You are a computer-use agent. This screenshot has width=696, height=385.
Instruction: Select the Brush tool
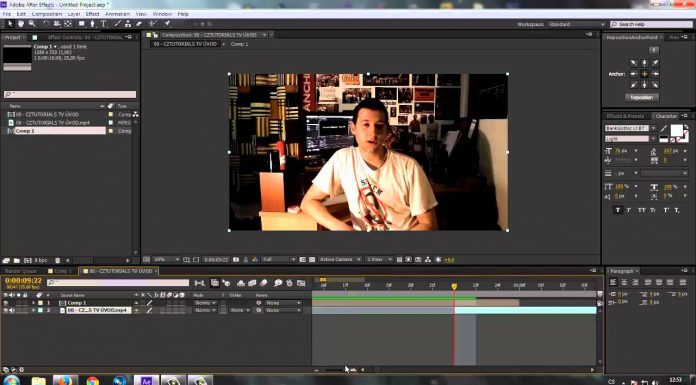pyautogui.click(x=118, y=24)
